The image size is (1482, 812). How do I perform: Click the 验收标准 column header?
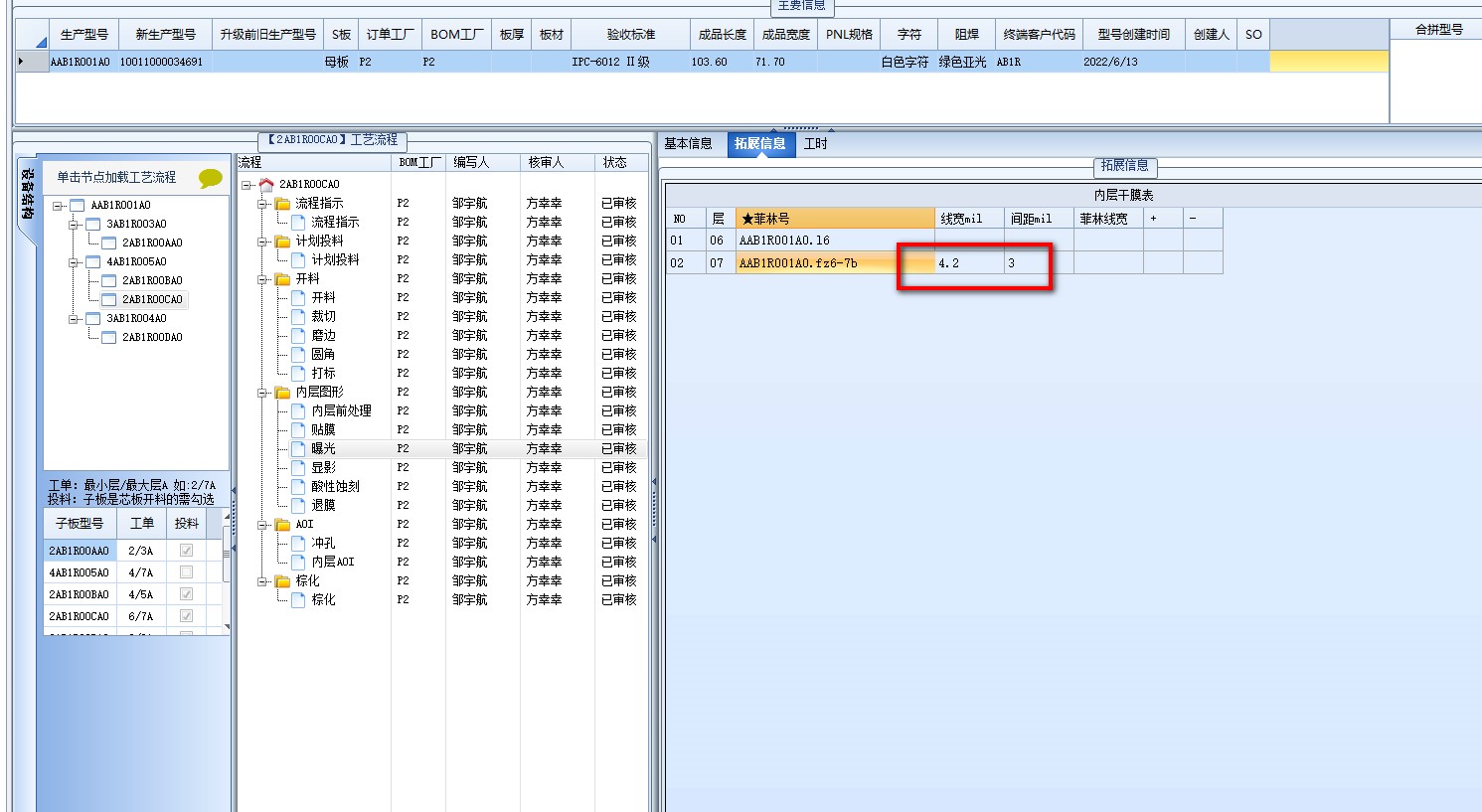click(x=631, y=34)
